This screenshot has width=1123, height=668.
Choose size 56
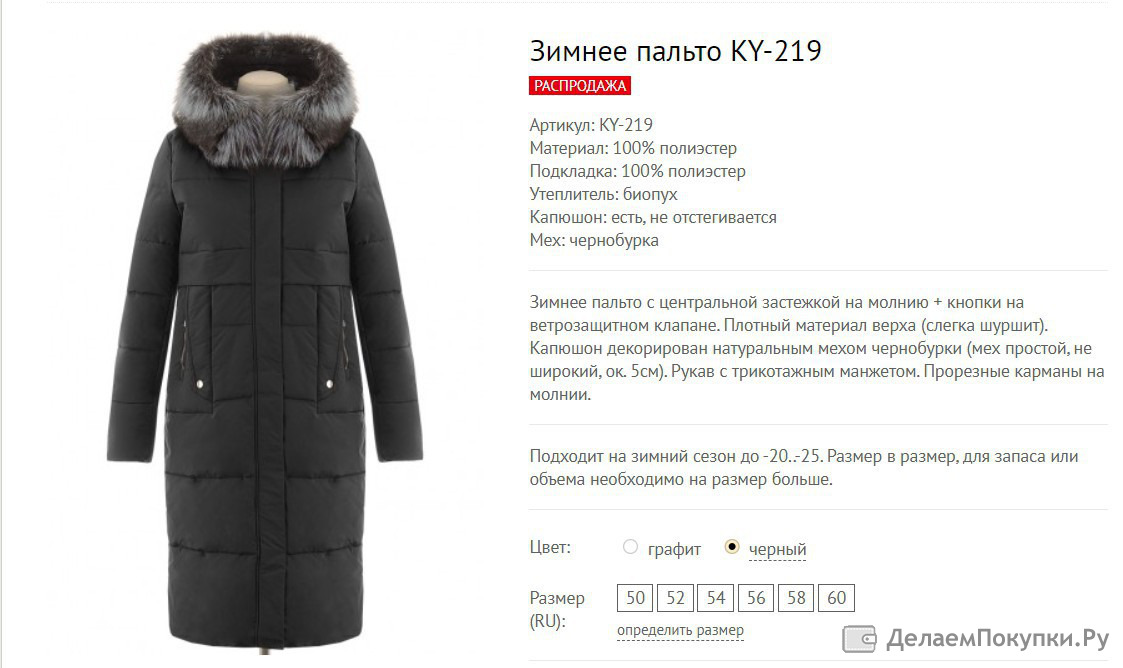(x=756, y=598)
